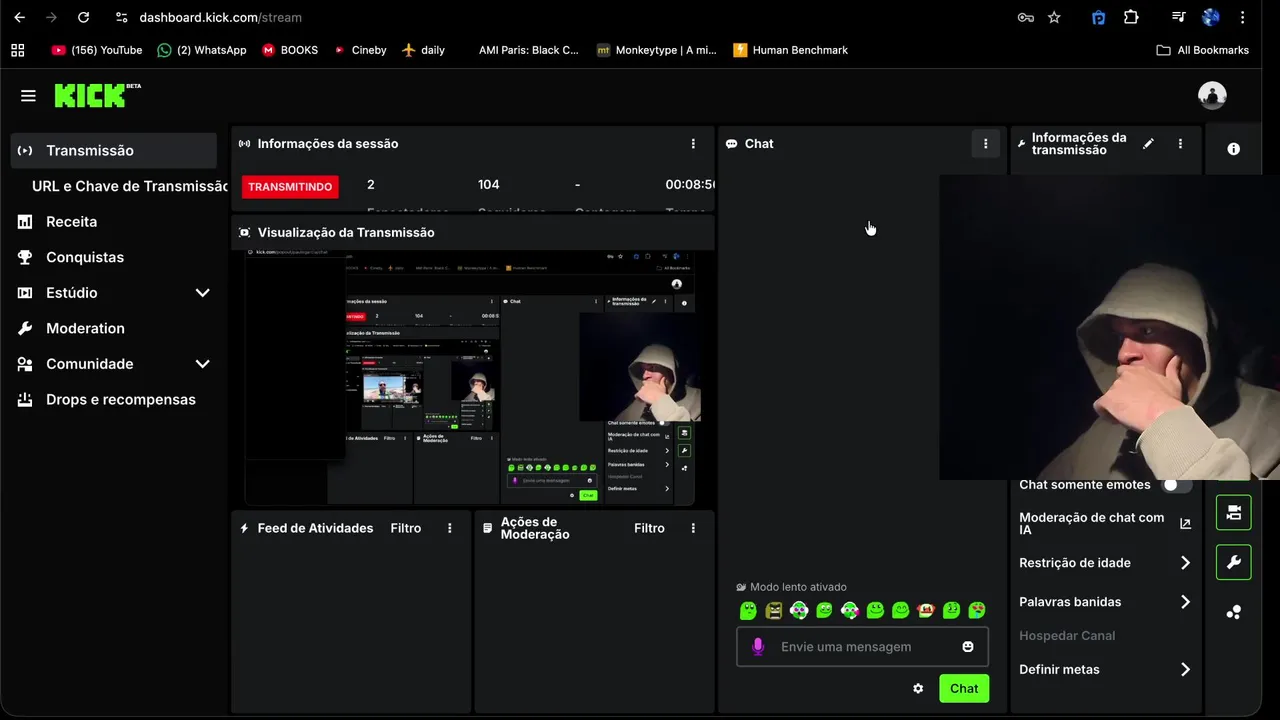Reload the page using the browser refresh button
The image size is (1280, 720).
click(x=84, y=17)
